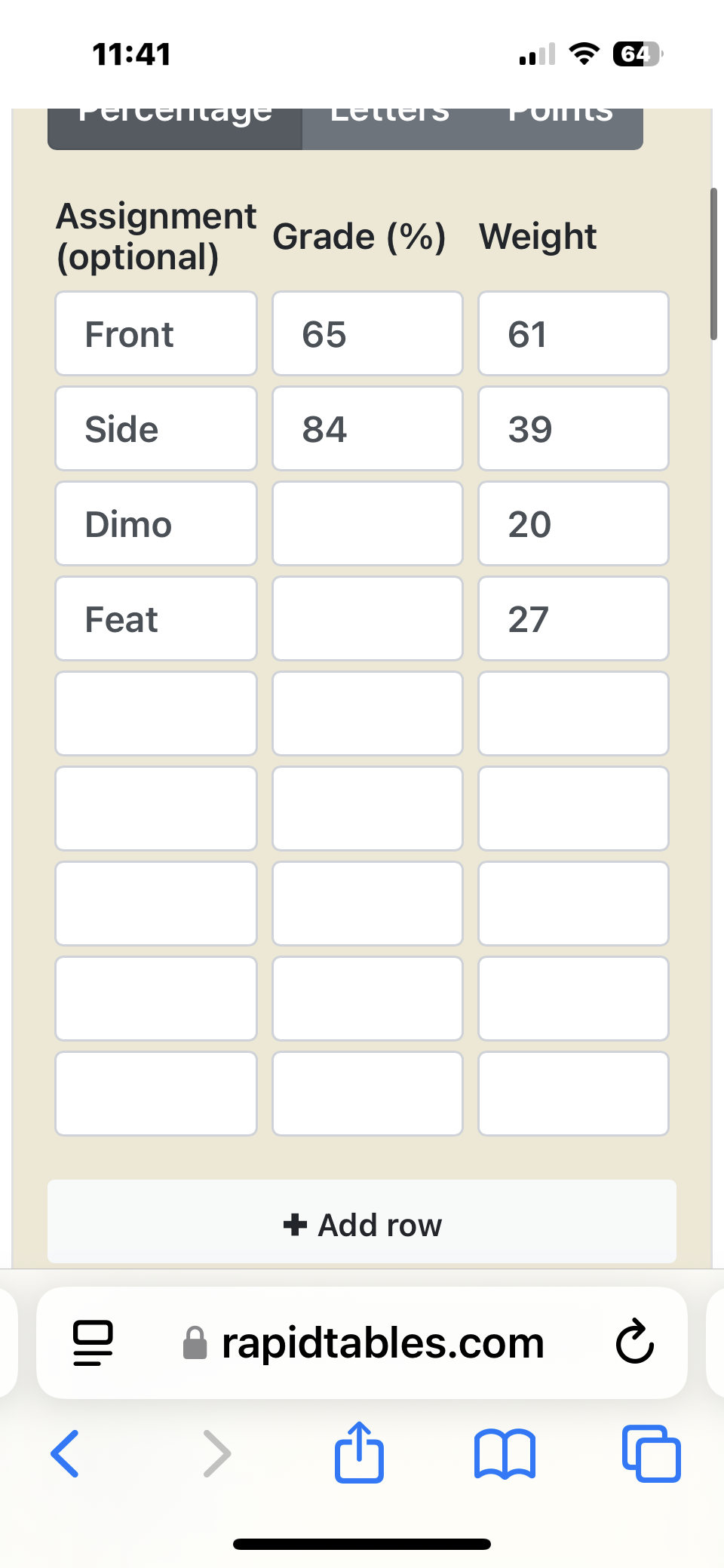Image resolution: width=724 pixels, height=1568 pixels.
Task: Tap the lock icon beside rapidtables.com
Action: point(195,1342)
